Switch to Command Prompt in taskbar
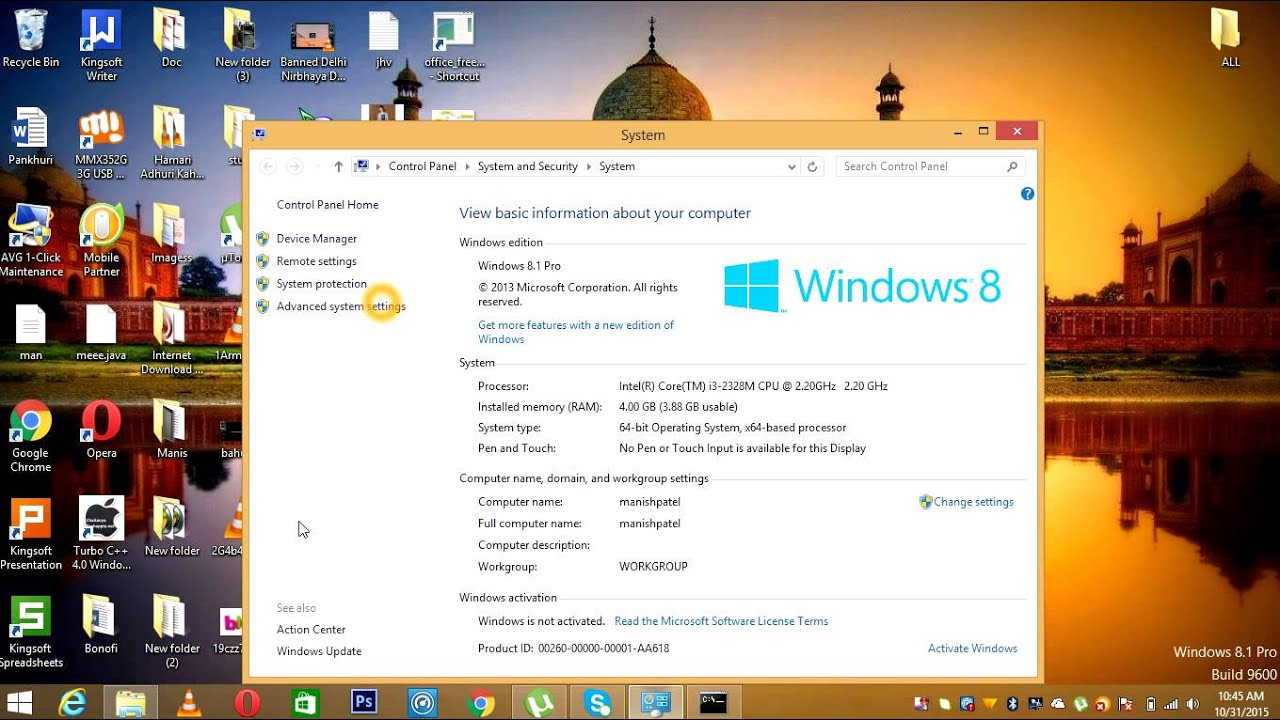Viewport: 1280px width, 720px height. [714, 703]
